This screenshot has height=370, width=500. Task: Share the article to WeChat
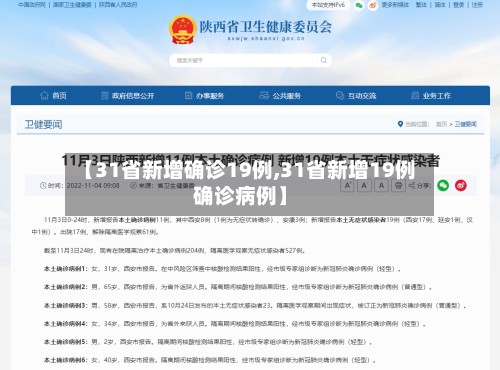[x=443, y=185]
